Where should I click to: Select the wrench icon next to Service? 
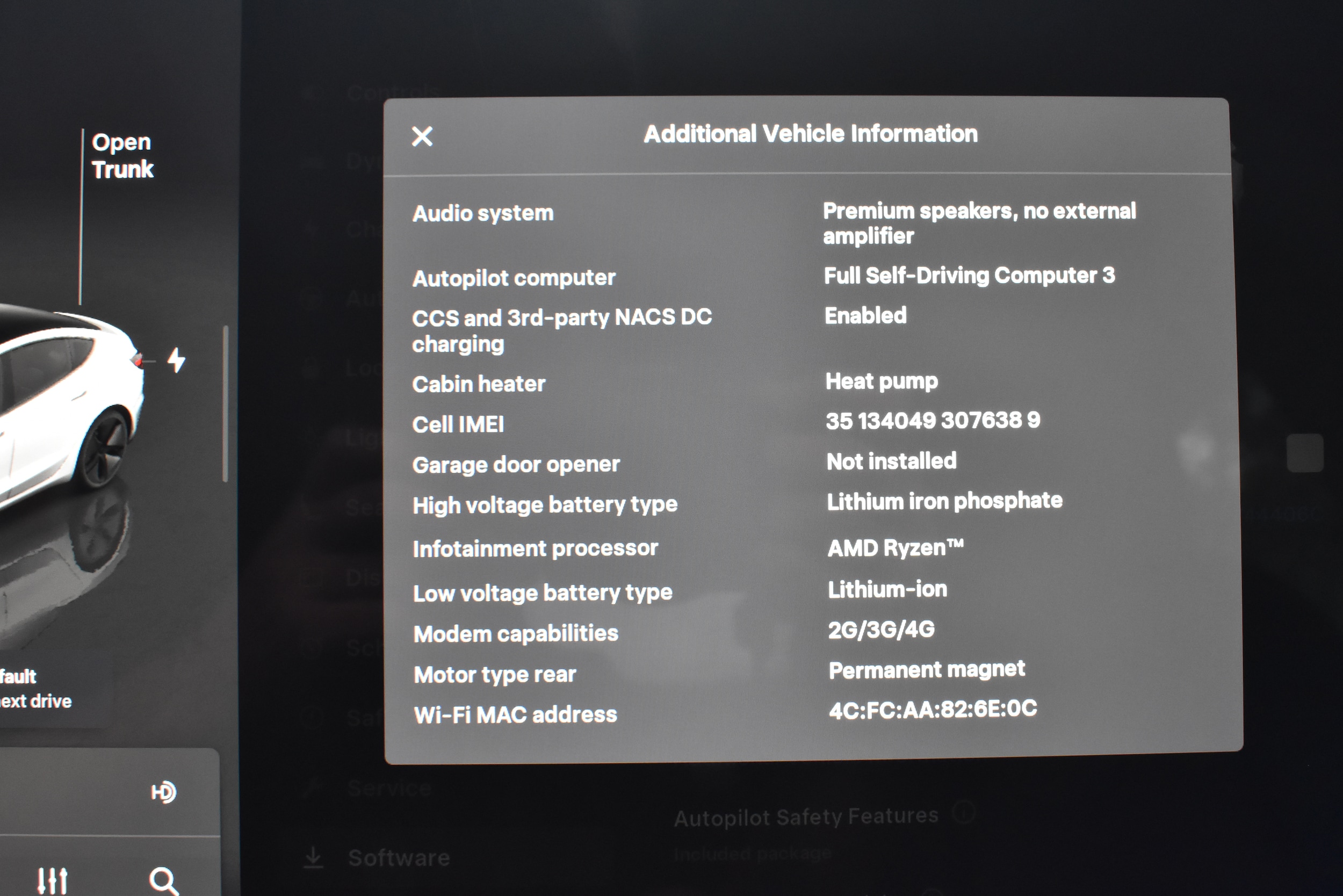313,787
